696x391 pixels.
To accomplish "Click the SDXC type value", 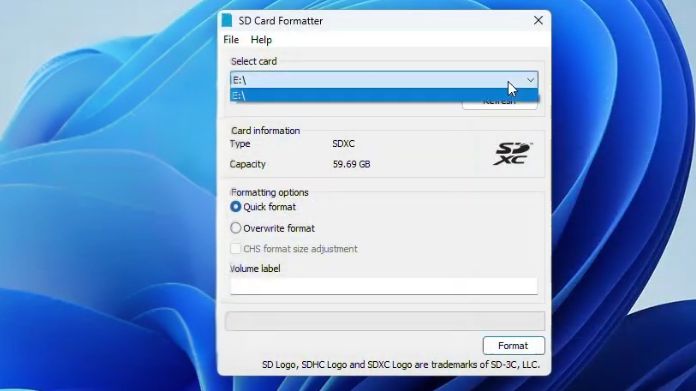I will (x=344, y=144).
